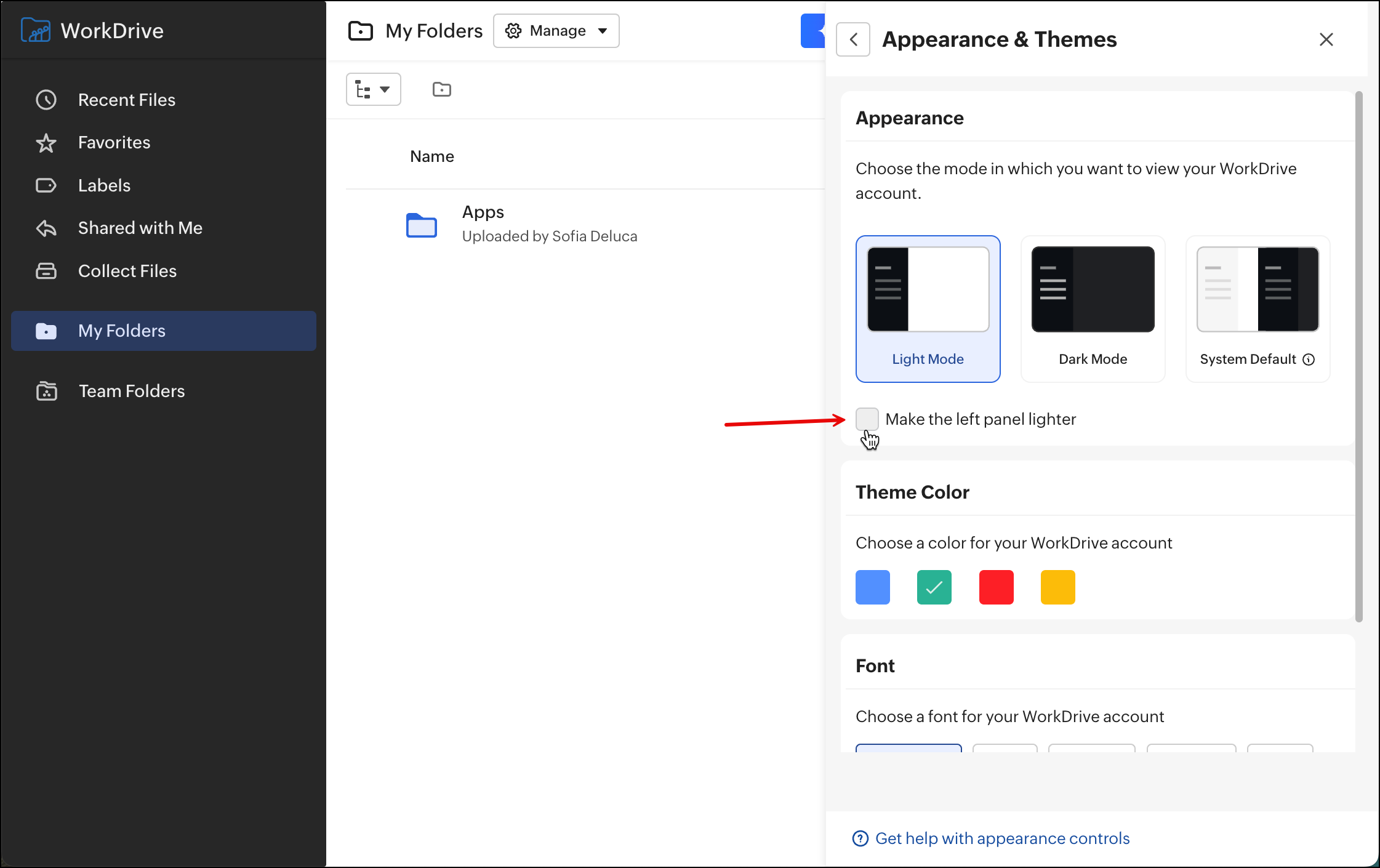Viewport: 1380px width, 868px height.
Task: Open Team Folders in sidebar
Action: [131, 391]
